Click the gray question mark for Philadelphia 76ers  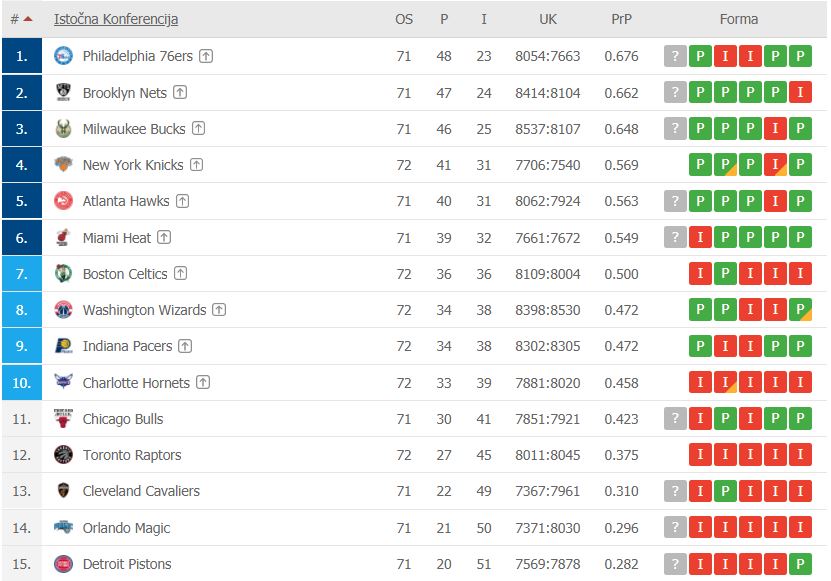(x=676, y=57)
